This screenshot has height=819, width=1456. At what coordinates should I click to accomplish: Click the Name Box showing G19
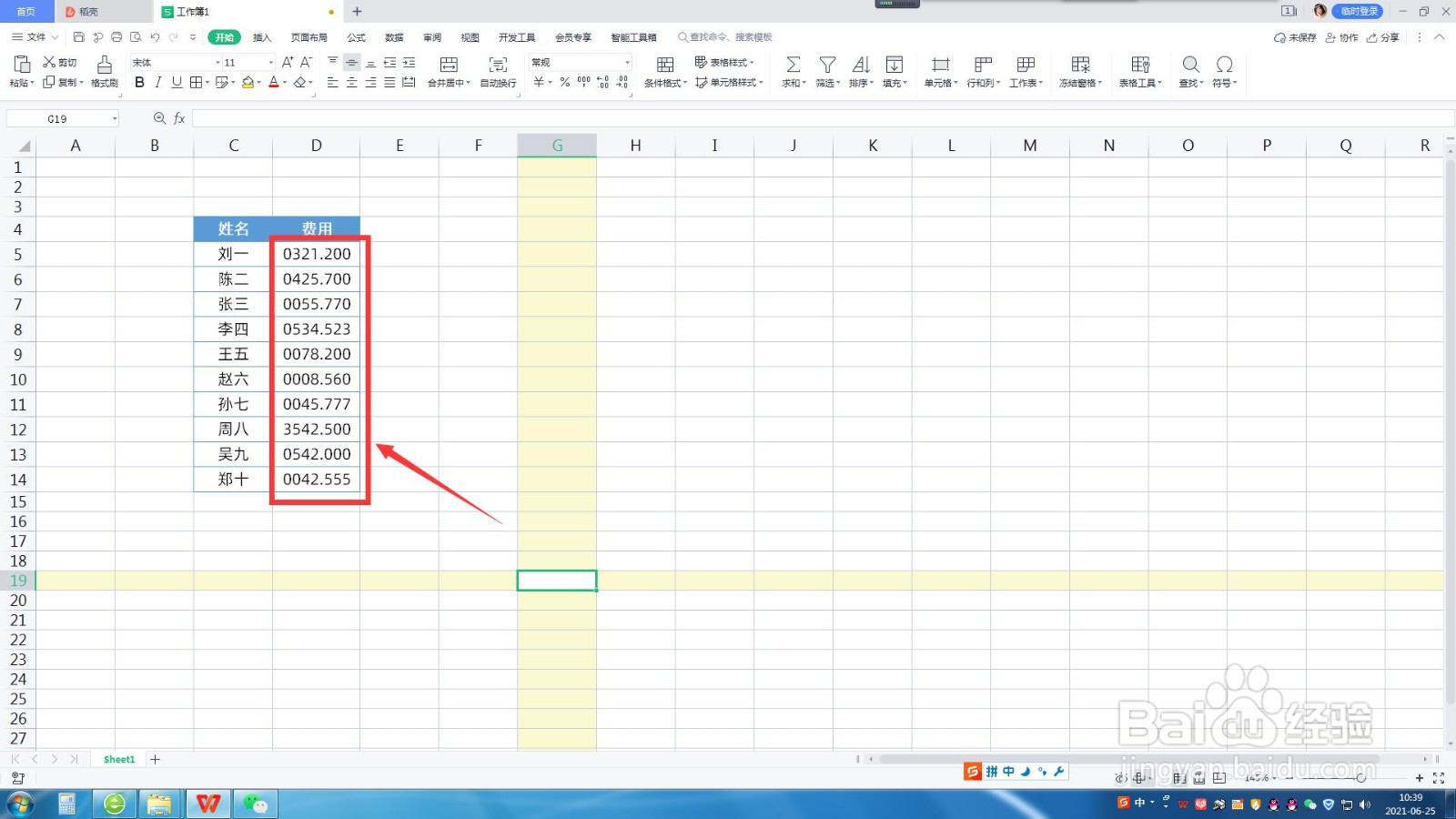62,118
